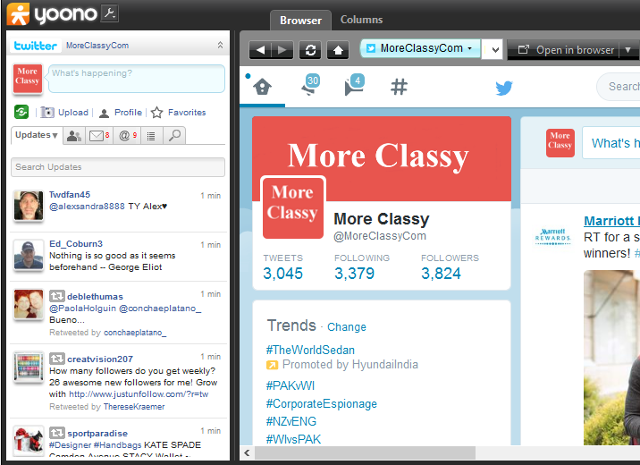Image resolution: width=640 pixels, height=465 pixels.
Task: Click the Yoono logo icon
Action: (18, 14)
